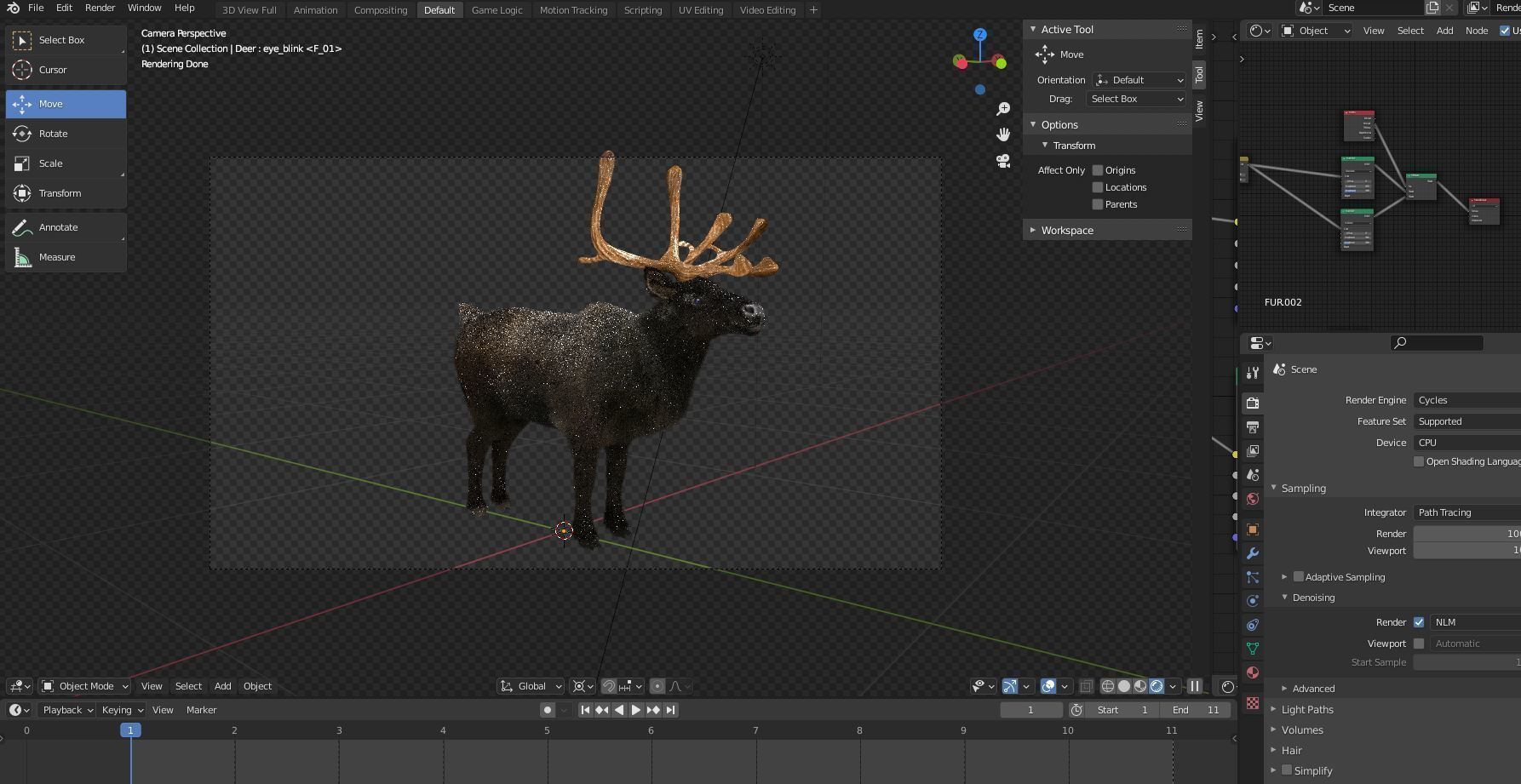
Task: Switch to the Scripting workspace tab
Action: (x=643, y=10)
